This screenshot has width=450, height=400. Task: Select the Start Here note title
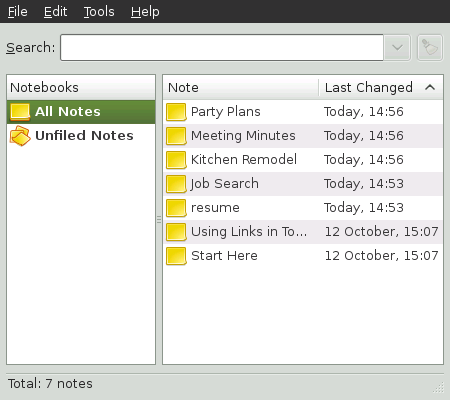point(224,256)
